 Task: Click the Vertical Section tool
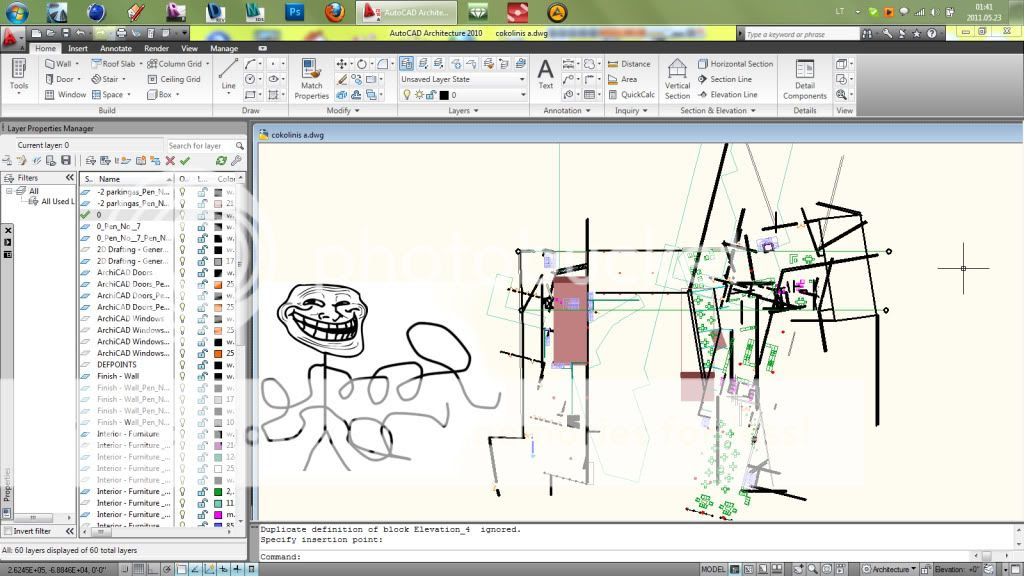tap(677, 78)
